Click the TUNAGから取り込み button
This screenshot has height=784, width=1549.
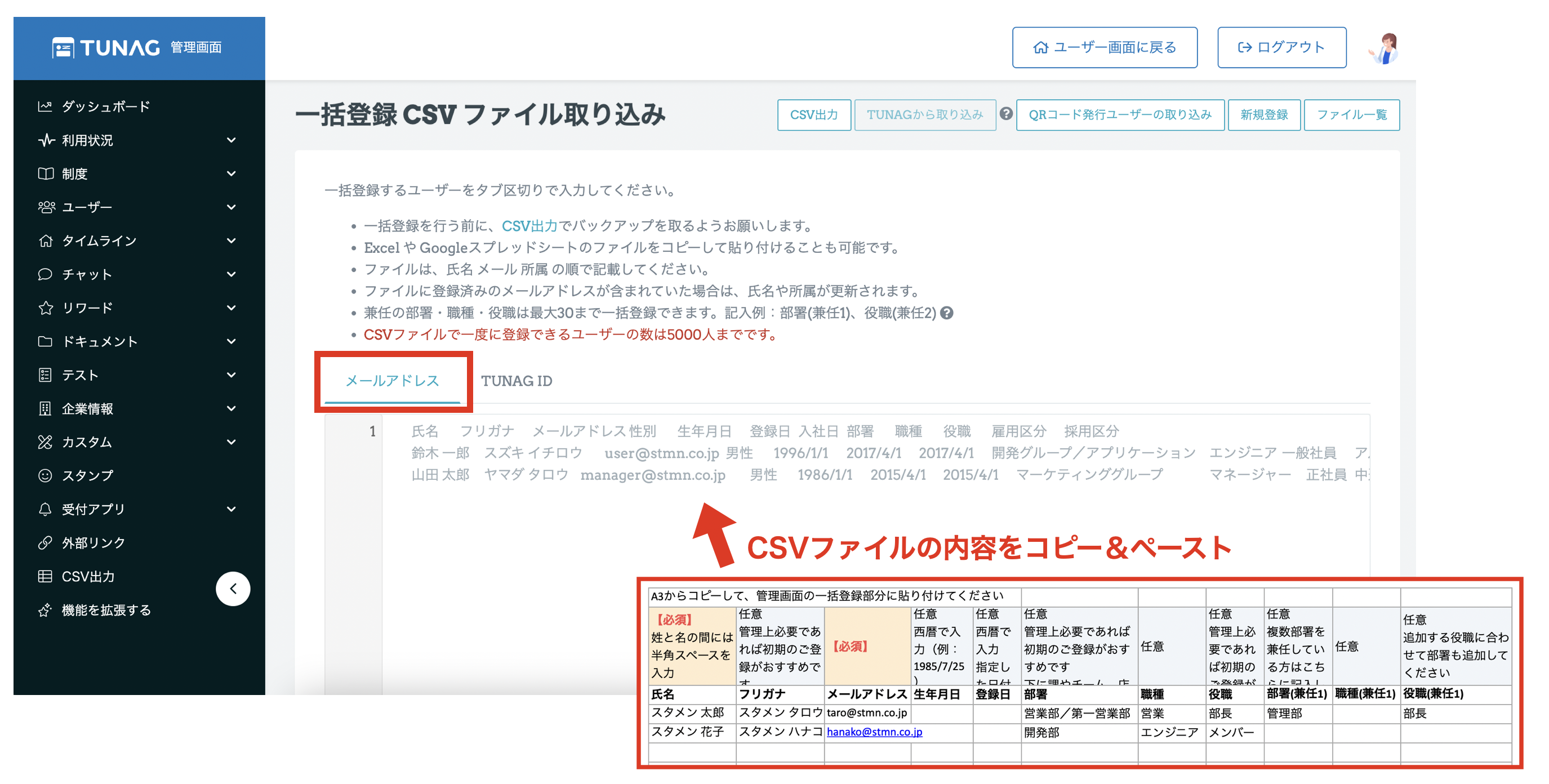click(x=924, y=115)
